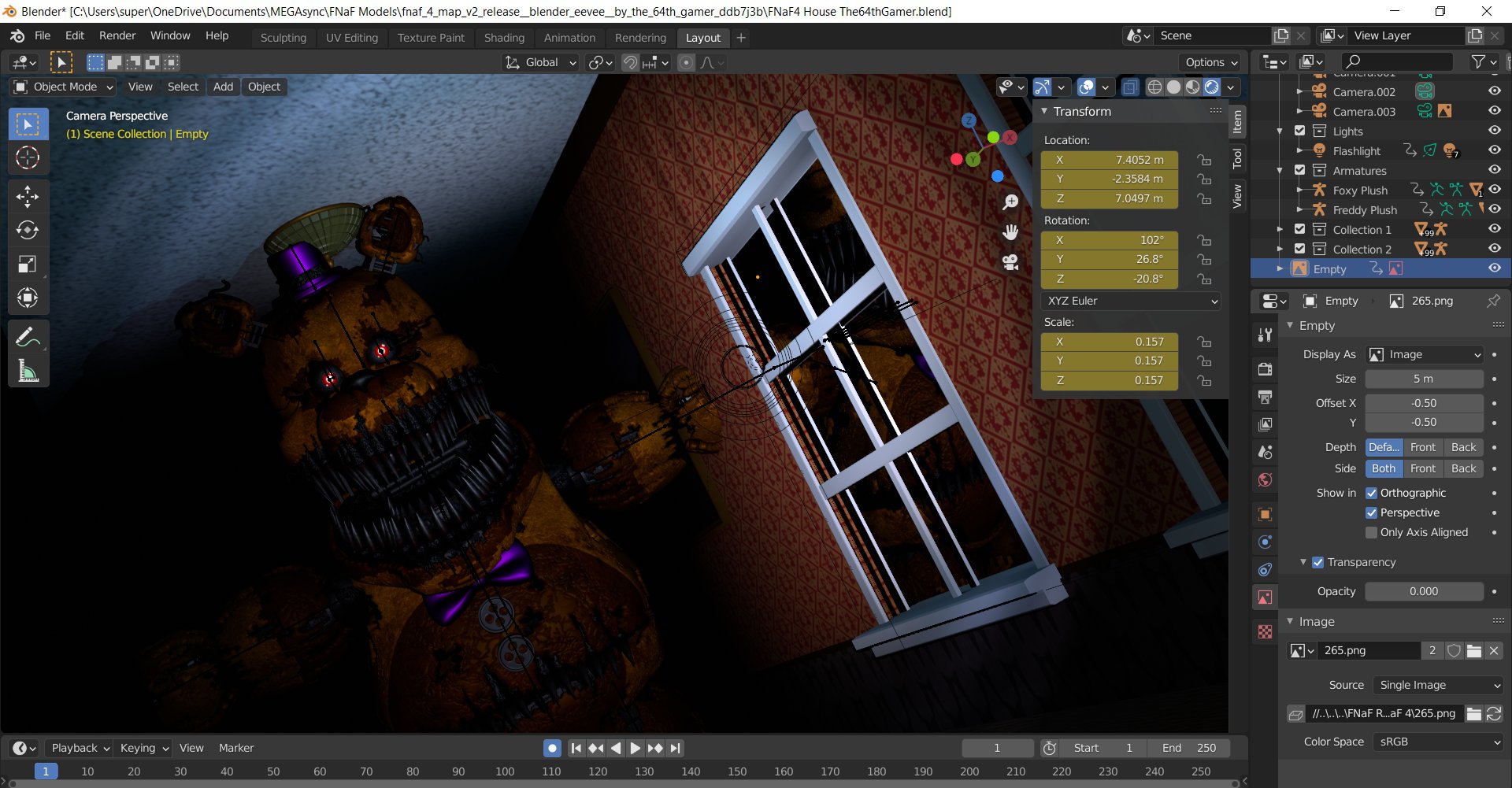1512x788 pixels.
Task: Open the Color Space sRGB dropdown
Action: pos(1438,742)
